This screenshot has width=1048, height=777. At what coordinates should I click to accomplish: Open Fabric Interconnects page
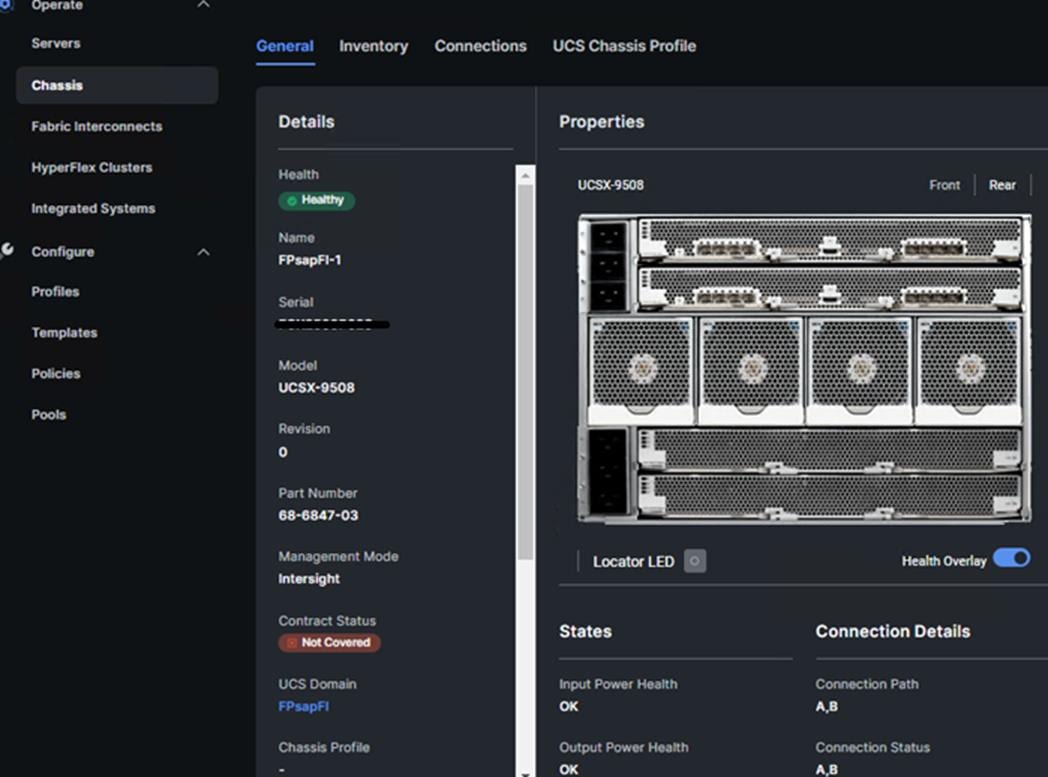click(x=96, y=126)
